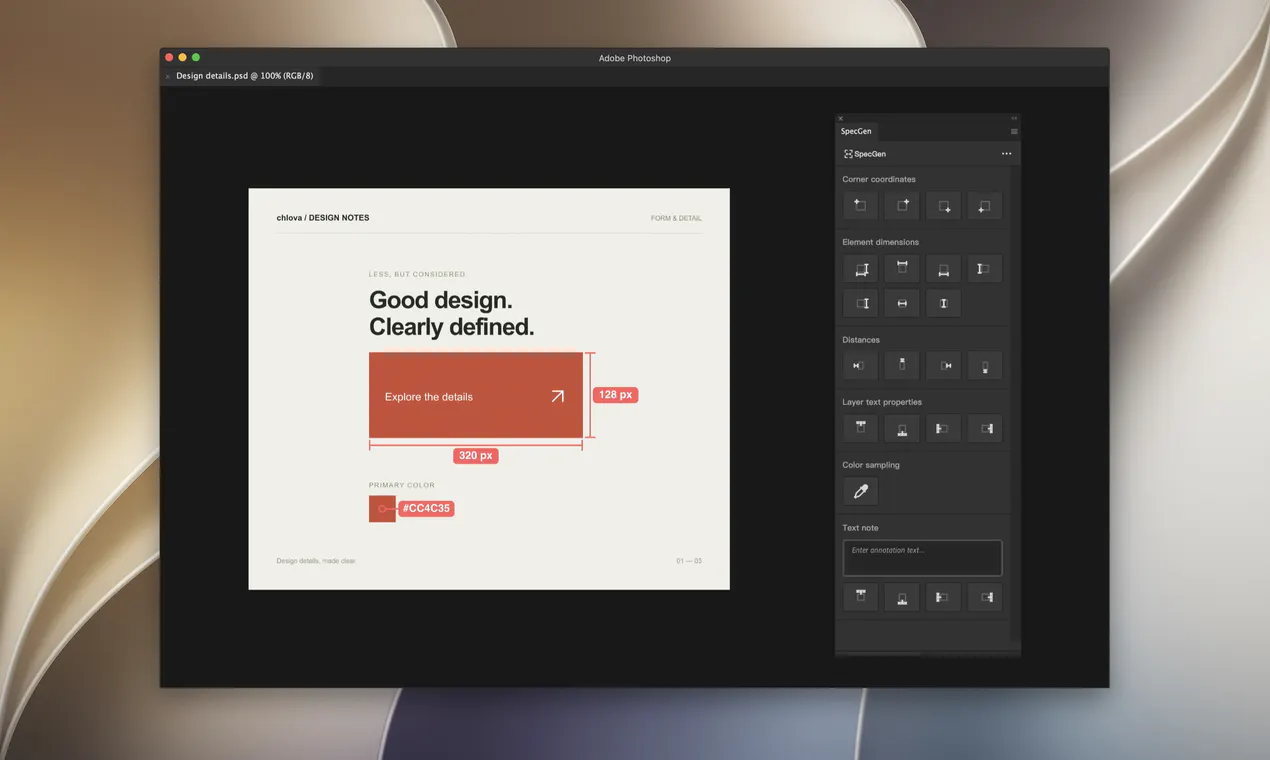
Task: Click the primary color swatch on the canvas
Action: [x=382, y=509]
